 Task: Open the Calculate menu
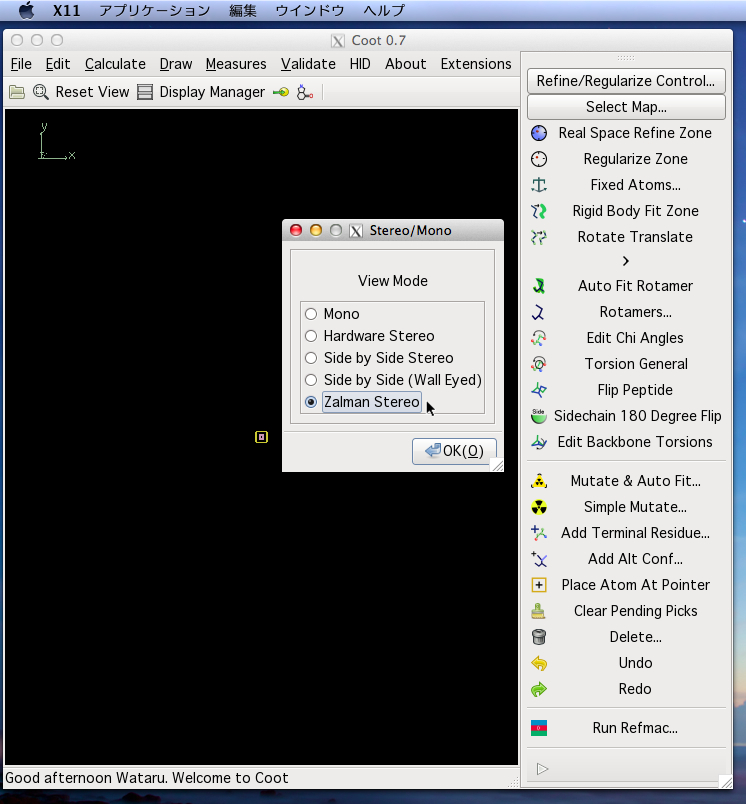point(115,64)
